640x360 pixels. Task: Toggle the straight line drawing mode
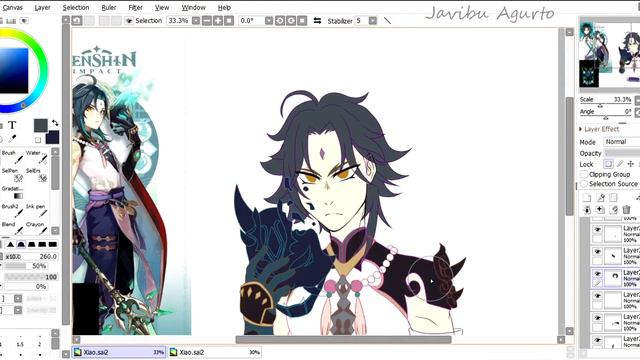pyautogui.click(x=387, y=20)
